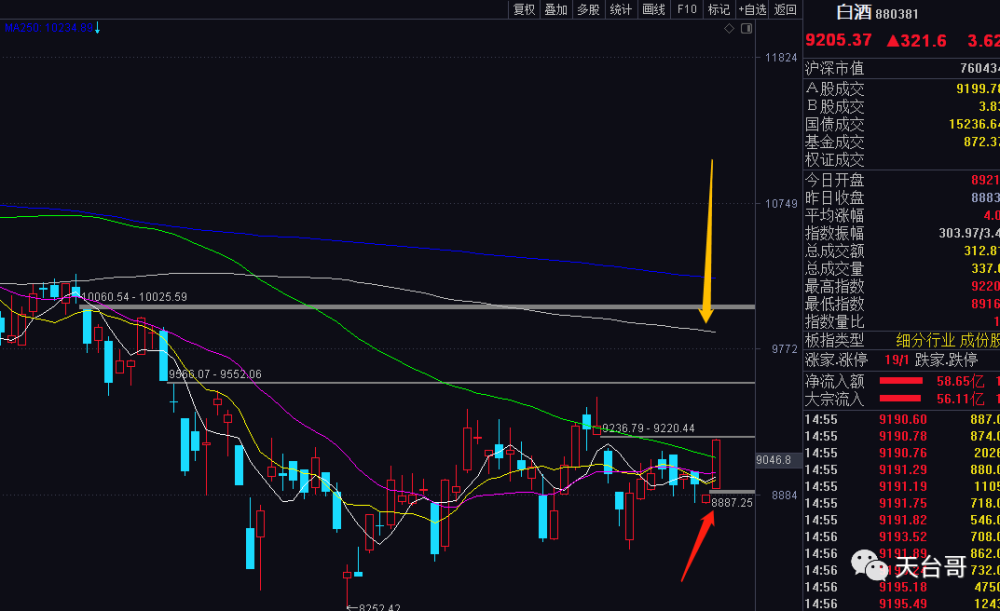Screen dimensions: 1000x611
Task: Click the yellow downward arrow annotation
Action: click(x=708, y=241)
